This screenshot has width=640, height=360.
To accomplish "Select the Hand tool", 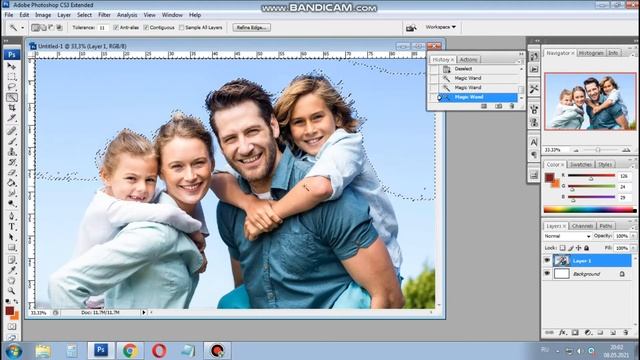I will point(12,281).
